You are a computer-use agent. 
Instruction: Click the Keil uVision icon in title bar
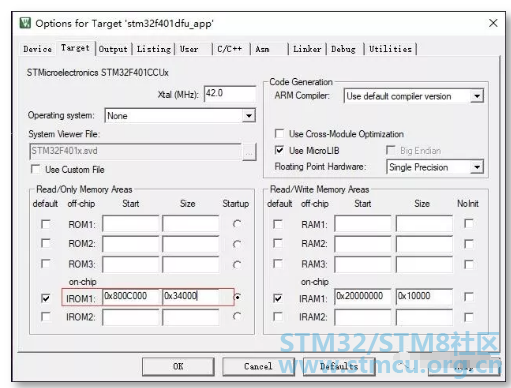point(25,23)
